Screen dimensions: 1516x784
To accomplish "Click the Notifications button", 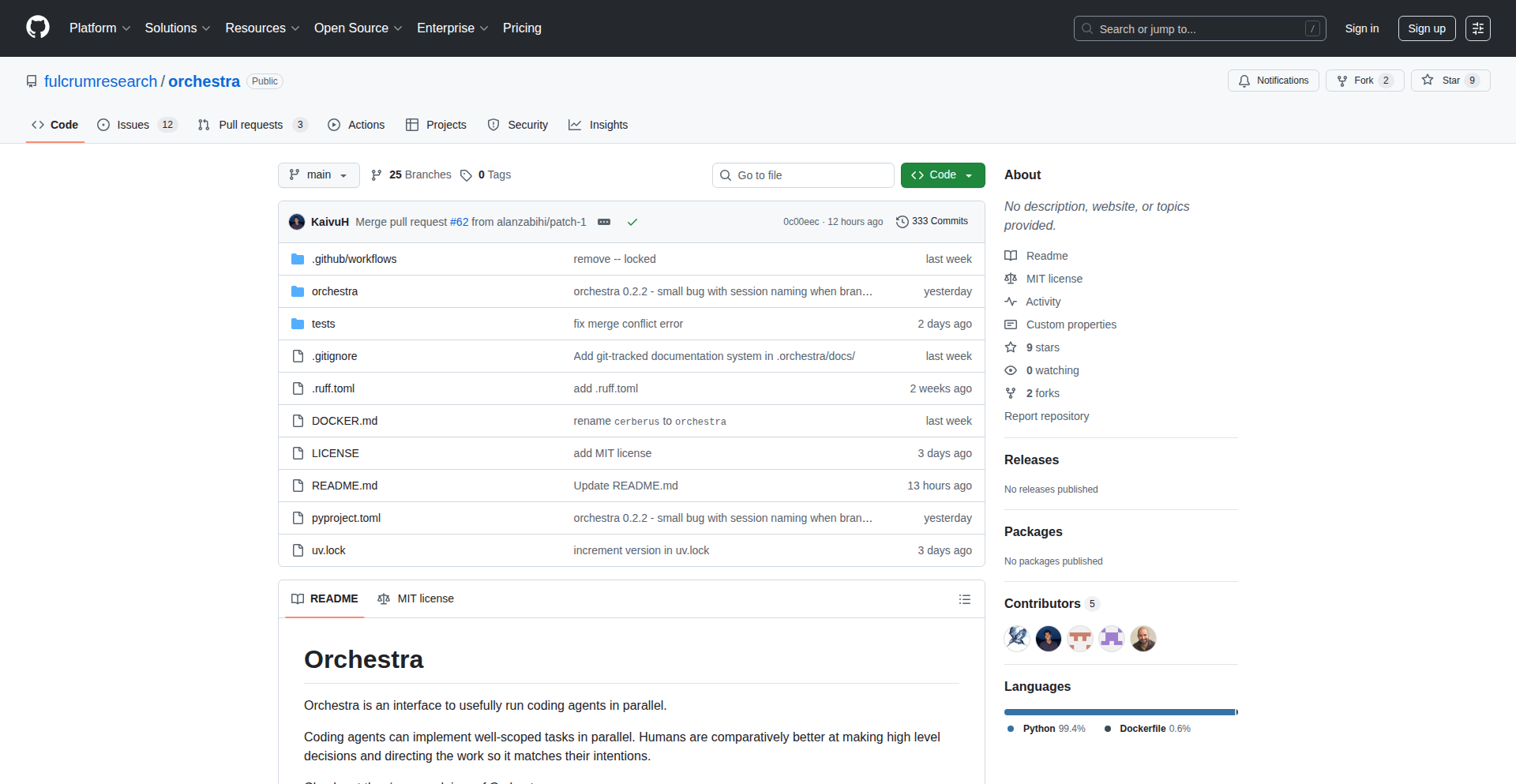I will pyautogui.click(x=1274, y=81).
